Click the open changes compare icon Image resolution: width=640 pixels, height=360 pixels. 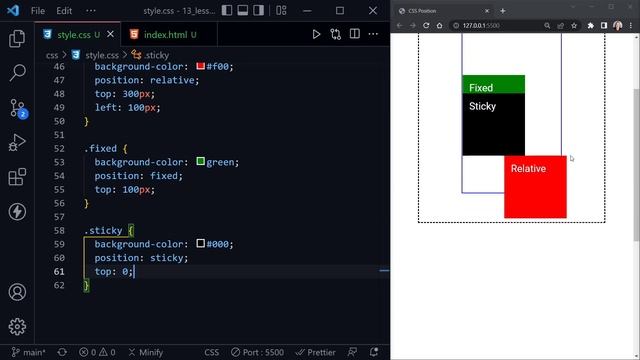tap(336, 34)
